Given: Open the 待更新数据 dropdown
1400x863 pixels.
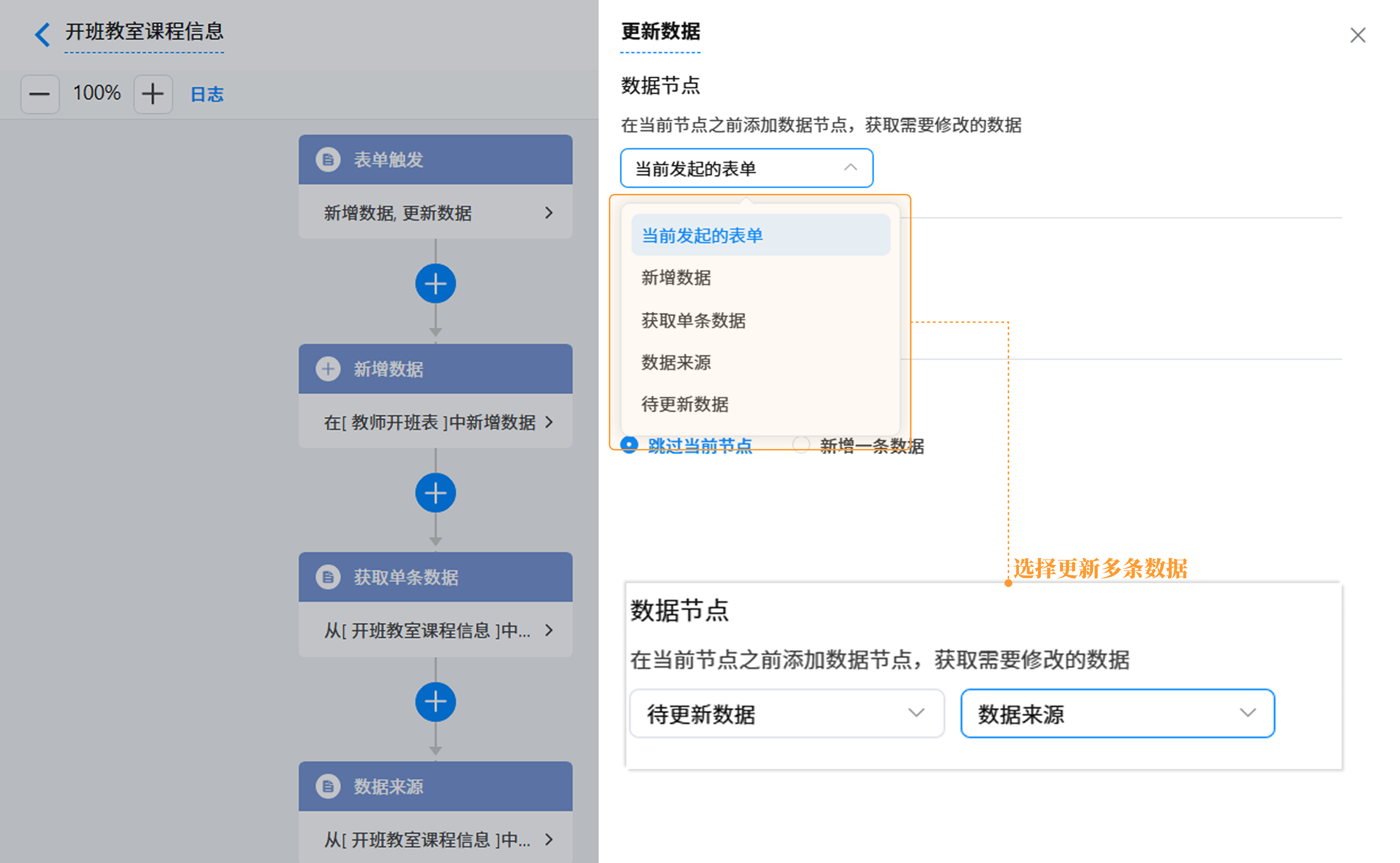Looking at the screenshot, I should point(787,714).
